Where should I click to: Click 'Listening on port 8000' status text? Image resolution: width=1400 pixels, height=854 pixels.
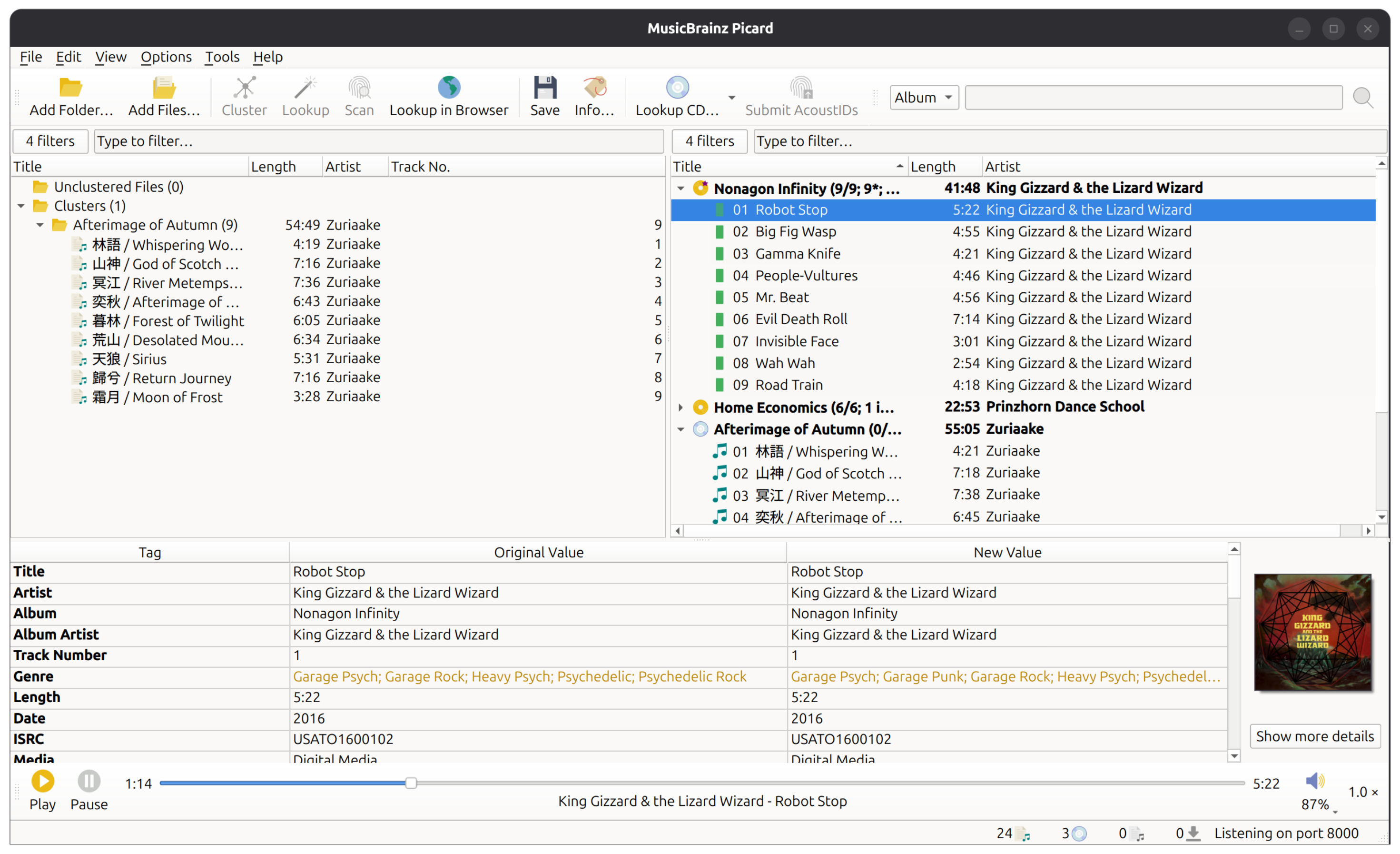tap(1286, 834)
